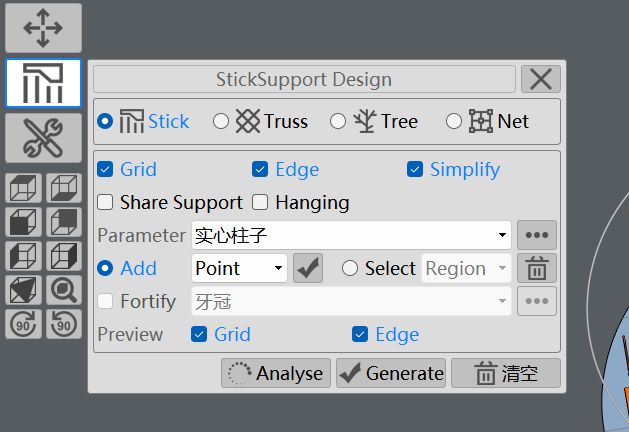629x432 pixels.
Task: Open the wrench and screwdriver tools
Action: 43,139
